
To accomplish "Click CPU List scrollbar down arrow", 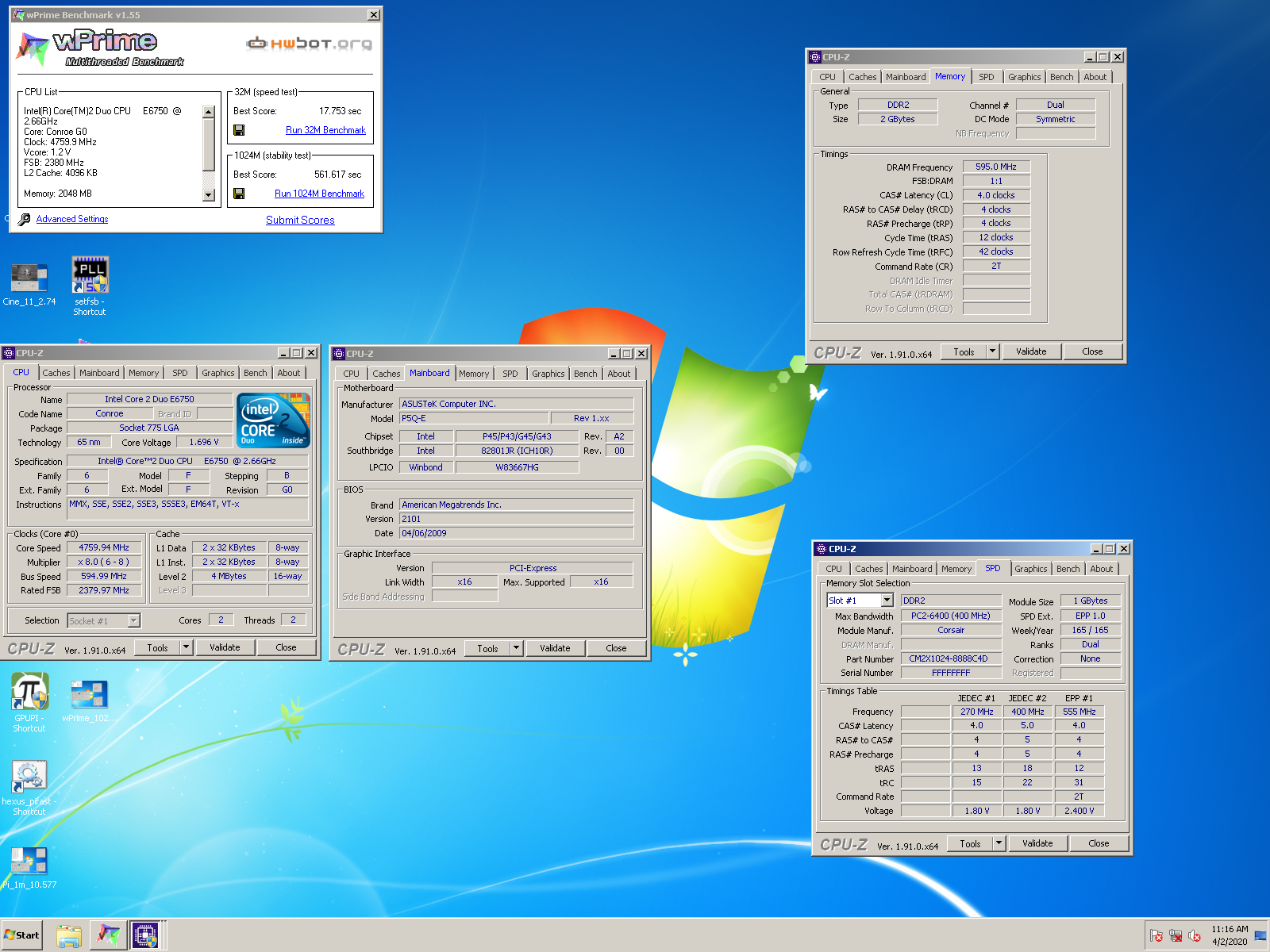I will [x=209, y=194].
